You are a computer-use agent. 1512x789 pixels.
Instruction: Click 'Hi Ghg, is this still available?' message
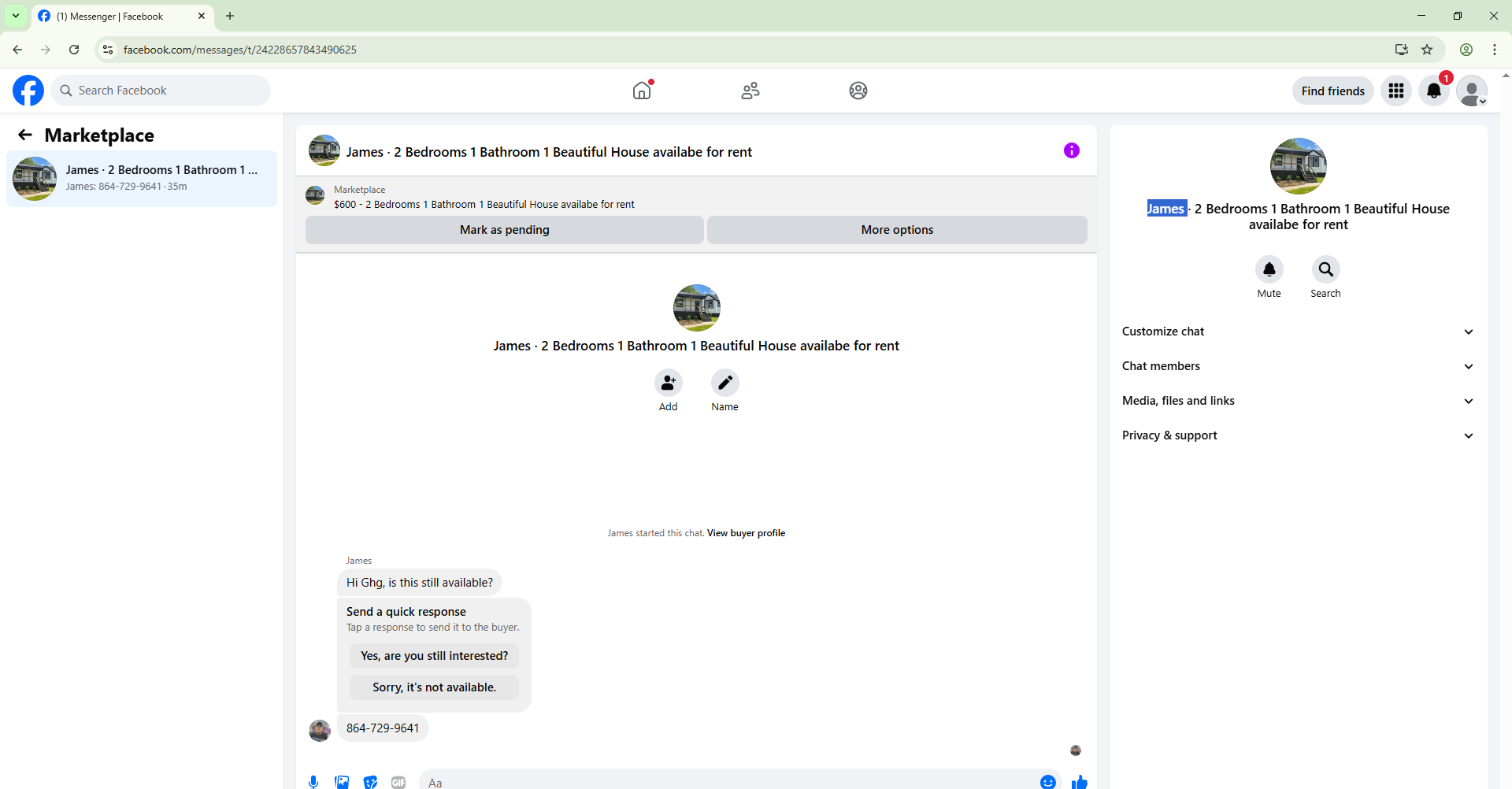(420, 583)
